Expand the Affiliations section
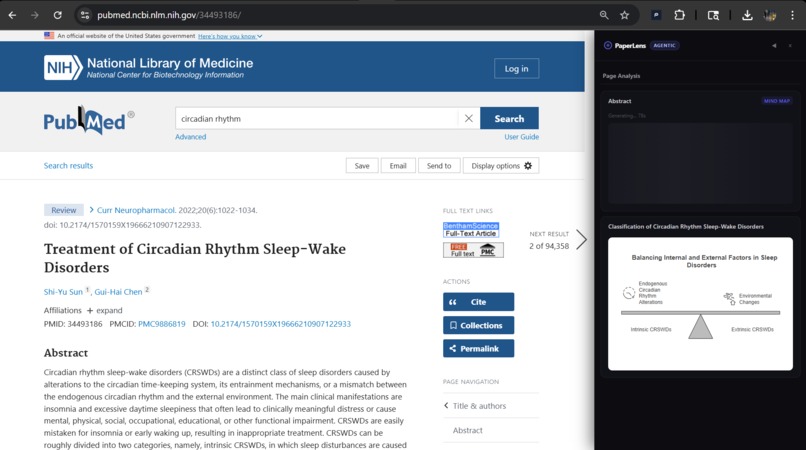 (104, 310)
